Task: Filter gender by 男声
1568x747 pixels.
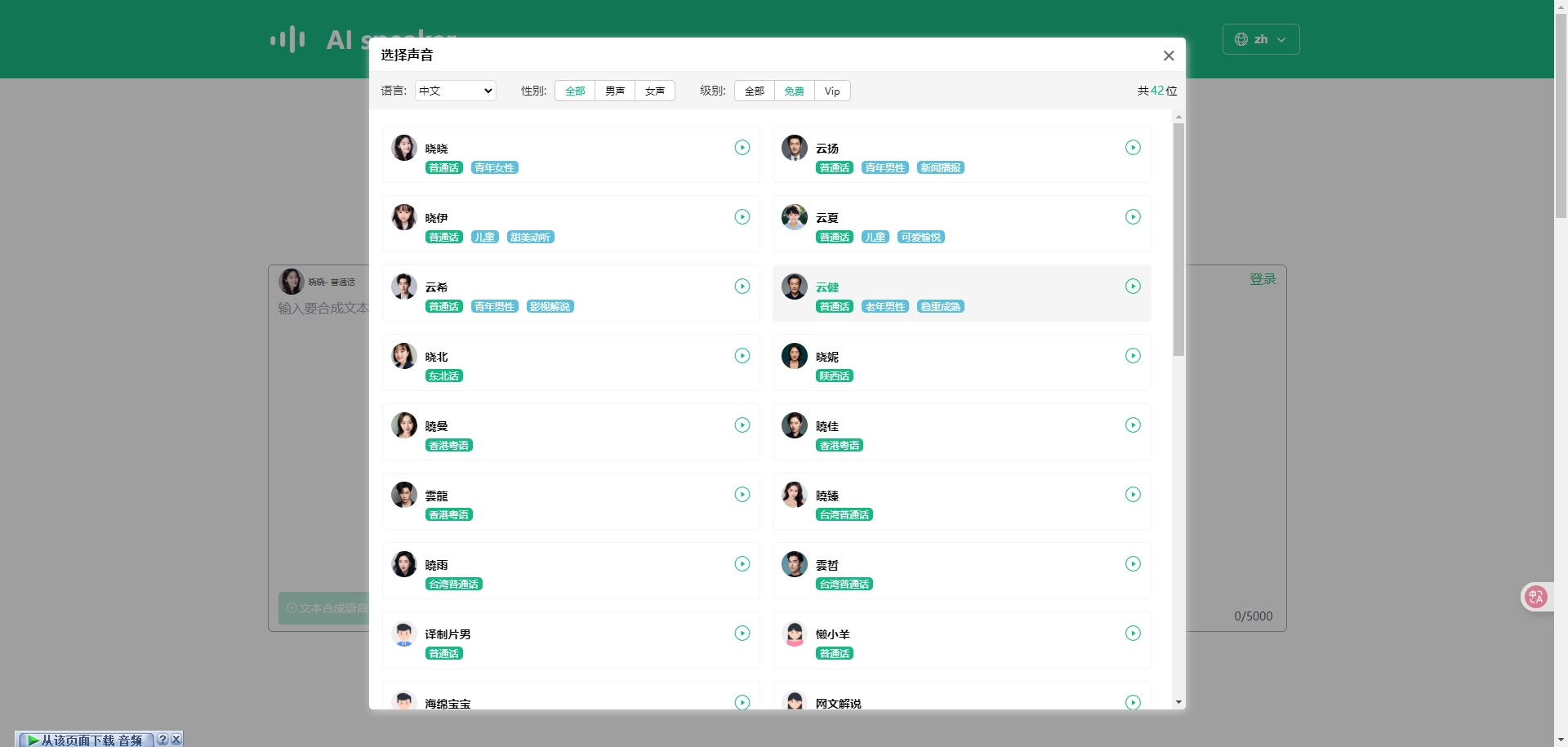Action: coord(615,91)
